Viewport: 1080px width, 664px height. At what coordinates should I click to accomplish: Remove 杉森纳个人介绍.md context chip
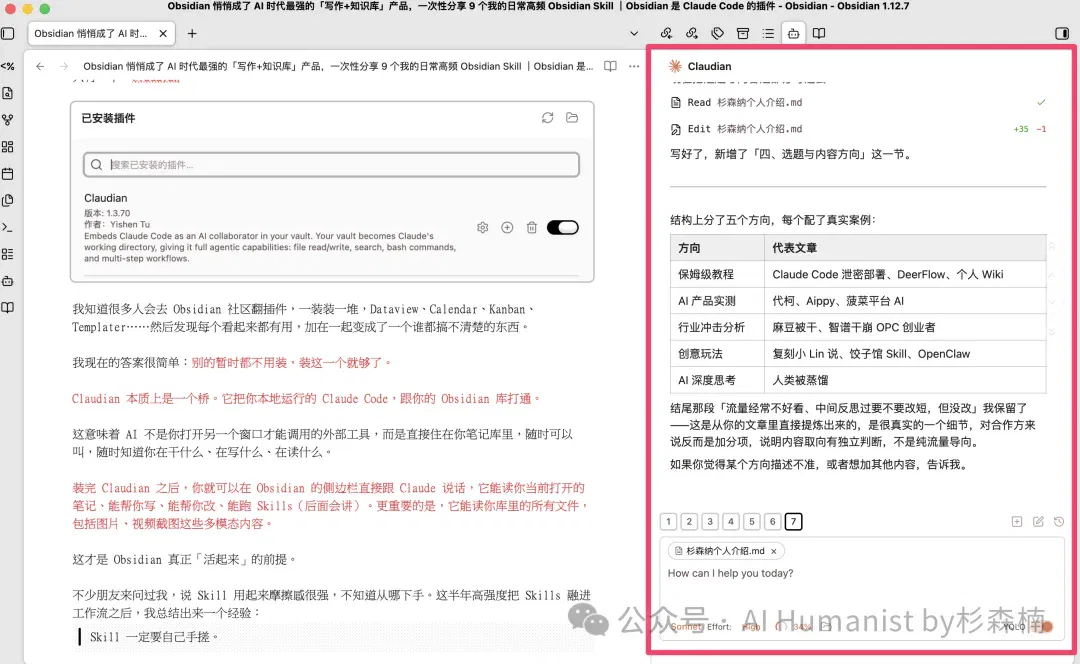[773, 551]
